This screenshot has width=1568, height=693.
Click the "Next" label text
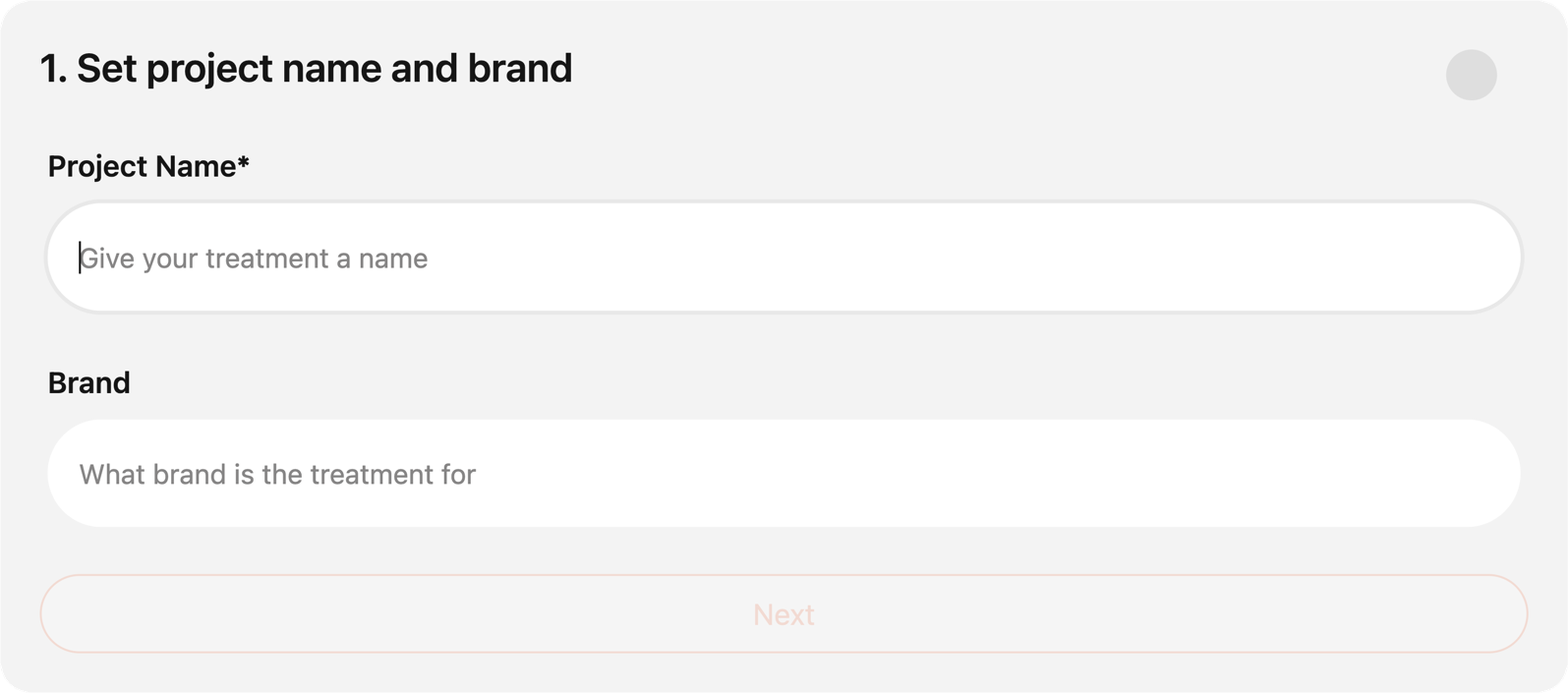pos(784,614)
